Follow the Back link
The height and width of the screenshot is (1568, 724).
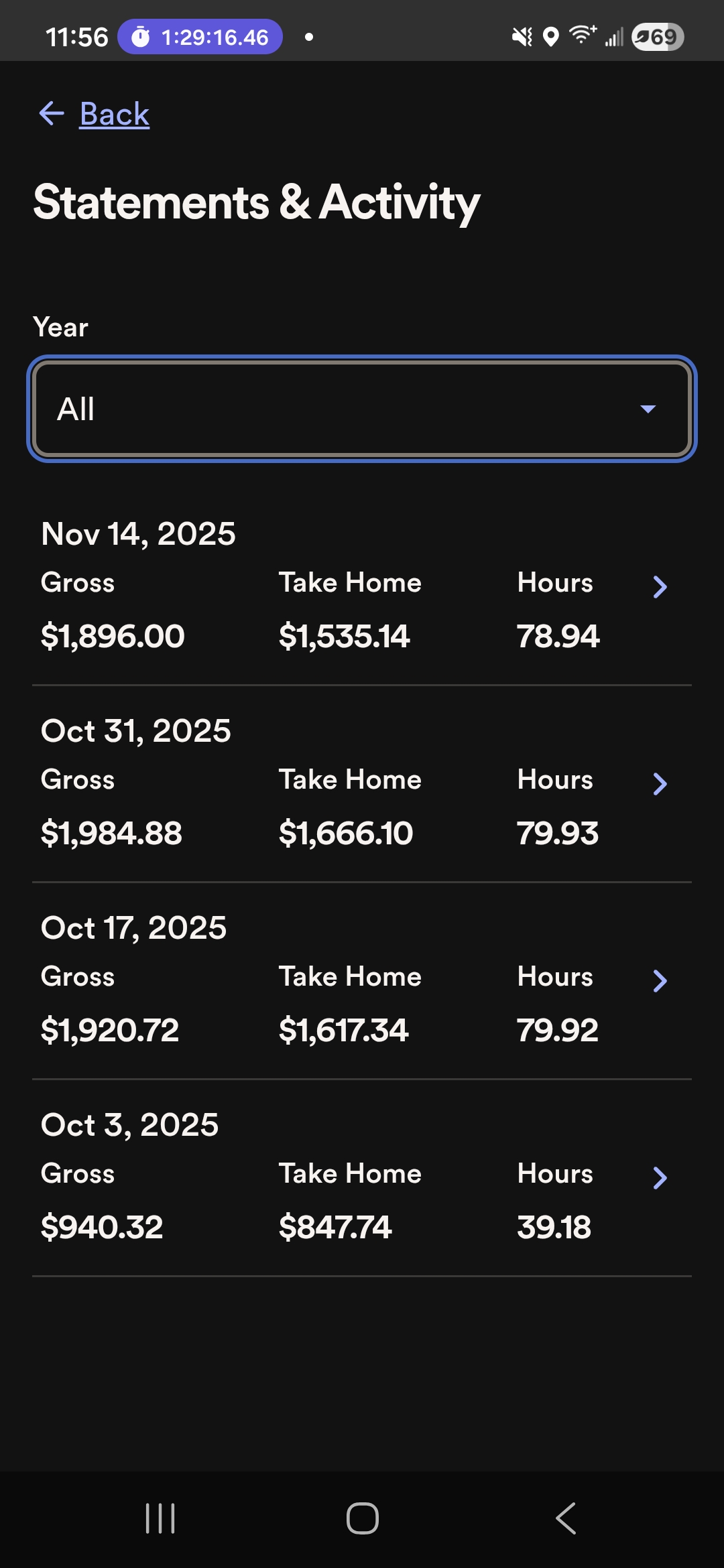coord(115,114)
